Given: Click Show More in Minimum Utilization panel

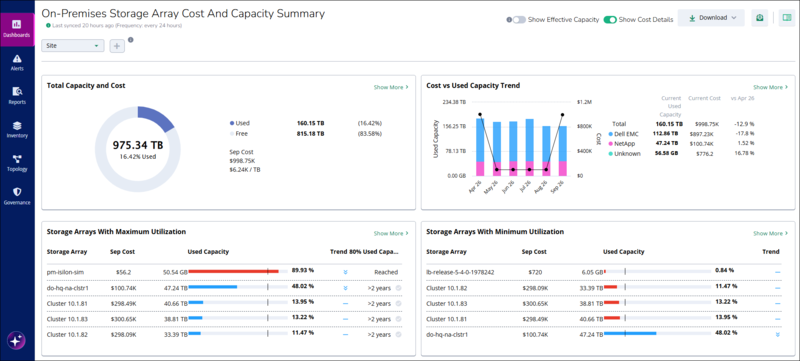Looking at the screenshot, I should coord(770,234).
